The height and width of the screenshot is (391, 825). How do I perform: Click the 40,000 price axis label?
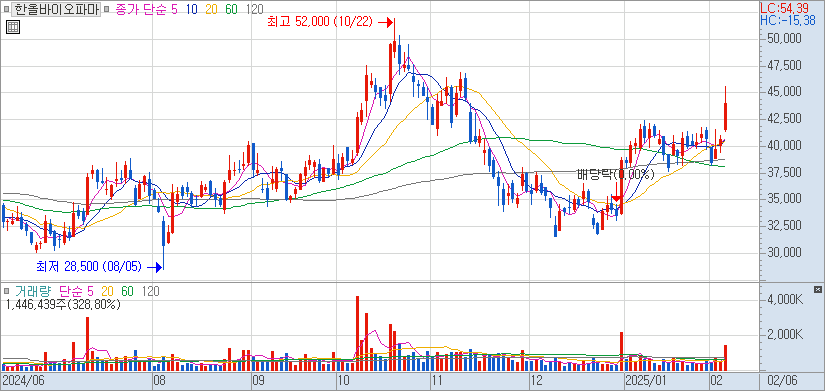pyautogui.click(x=784, y=145)
